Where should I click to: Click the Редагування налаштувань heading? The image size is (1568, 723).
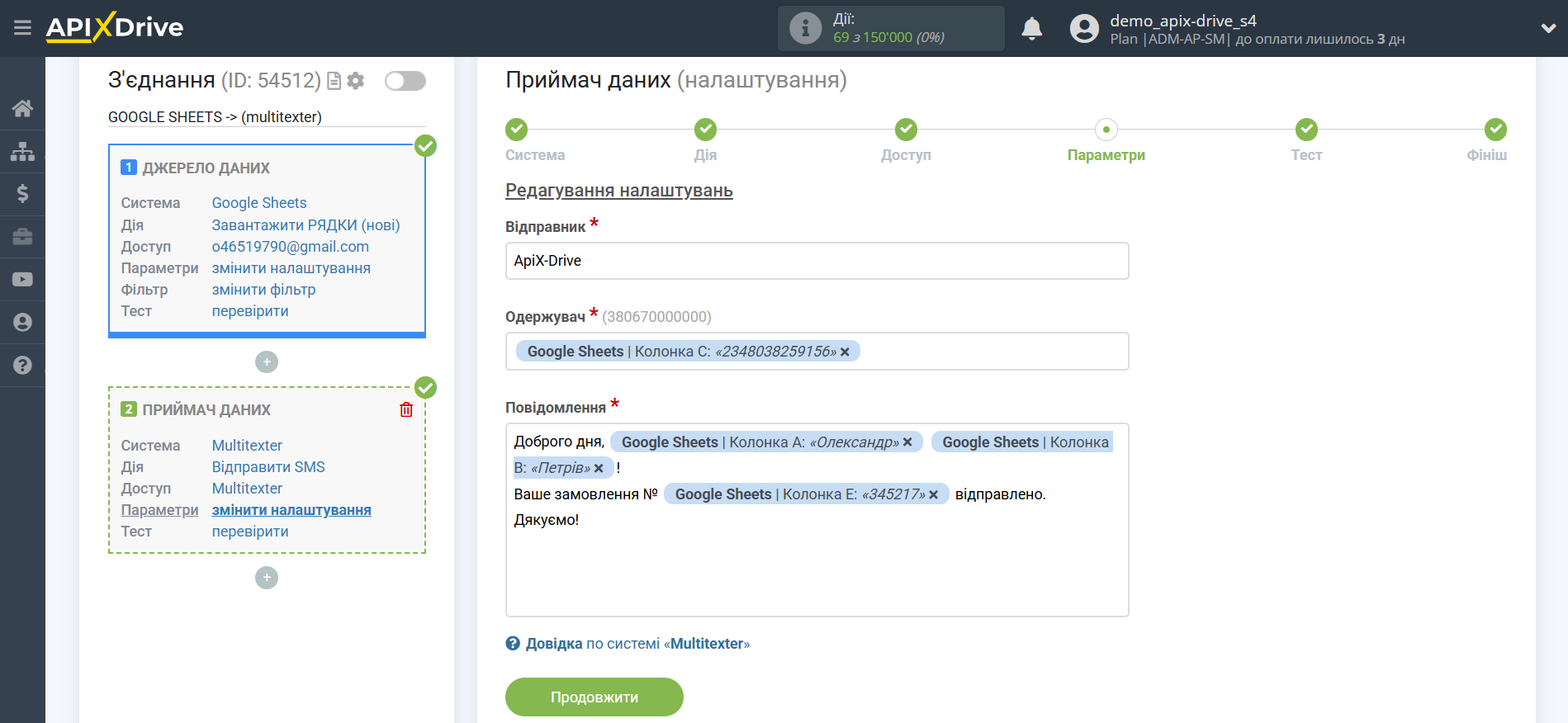point(619,191)
